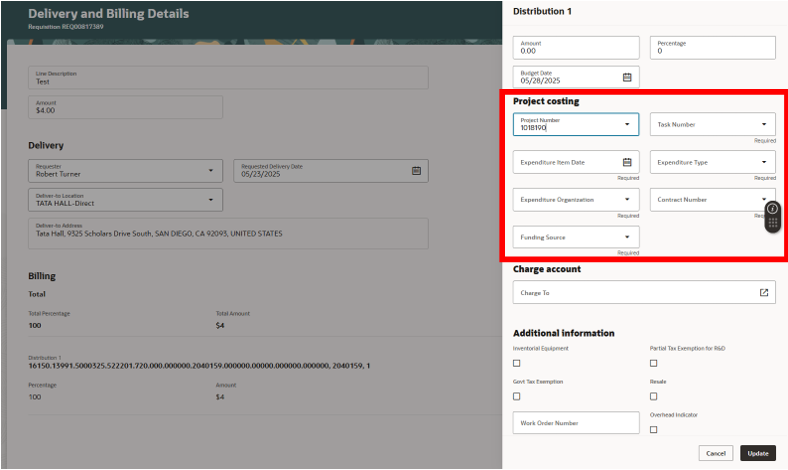This screenshot has height=470, width=788.
Task: Open the Expenditure Item Date calendar icon
Action: pyautogui.click(x=627, y=162)
